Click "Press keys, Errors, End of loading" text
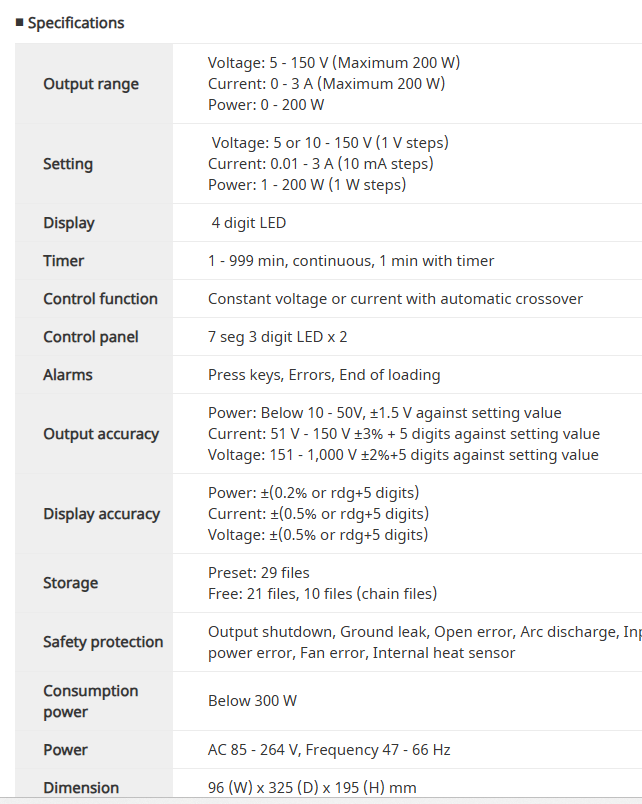This screenshot has height=804, width=642. coord(324,375)
